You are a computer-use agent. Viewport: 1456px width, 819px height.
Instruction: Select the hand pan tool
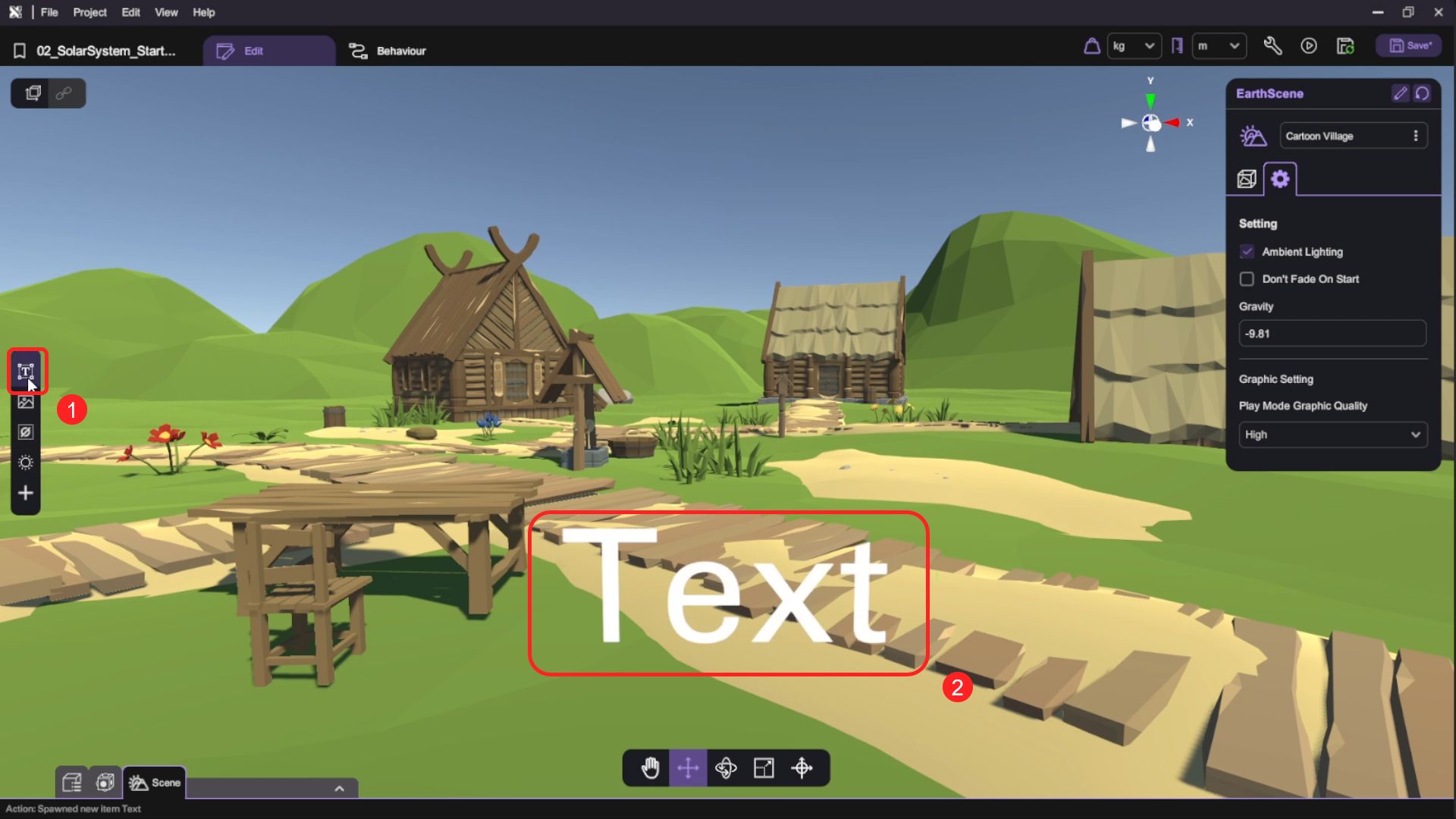650,768
